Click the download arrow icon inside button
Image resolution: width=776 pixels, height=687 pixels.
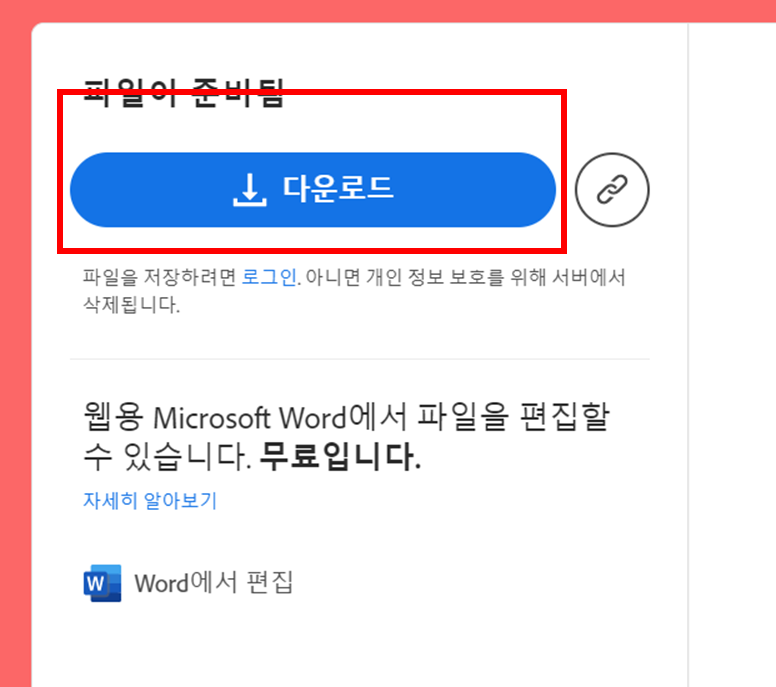250,190
